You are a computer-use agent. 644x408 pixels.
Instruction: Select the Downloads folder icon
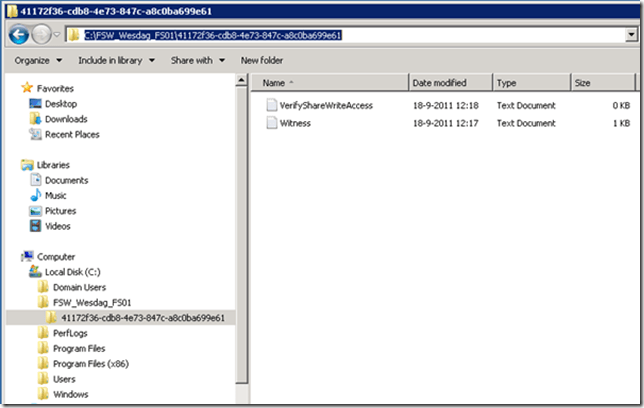(36, 119)
